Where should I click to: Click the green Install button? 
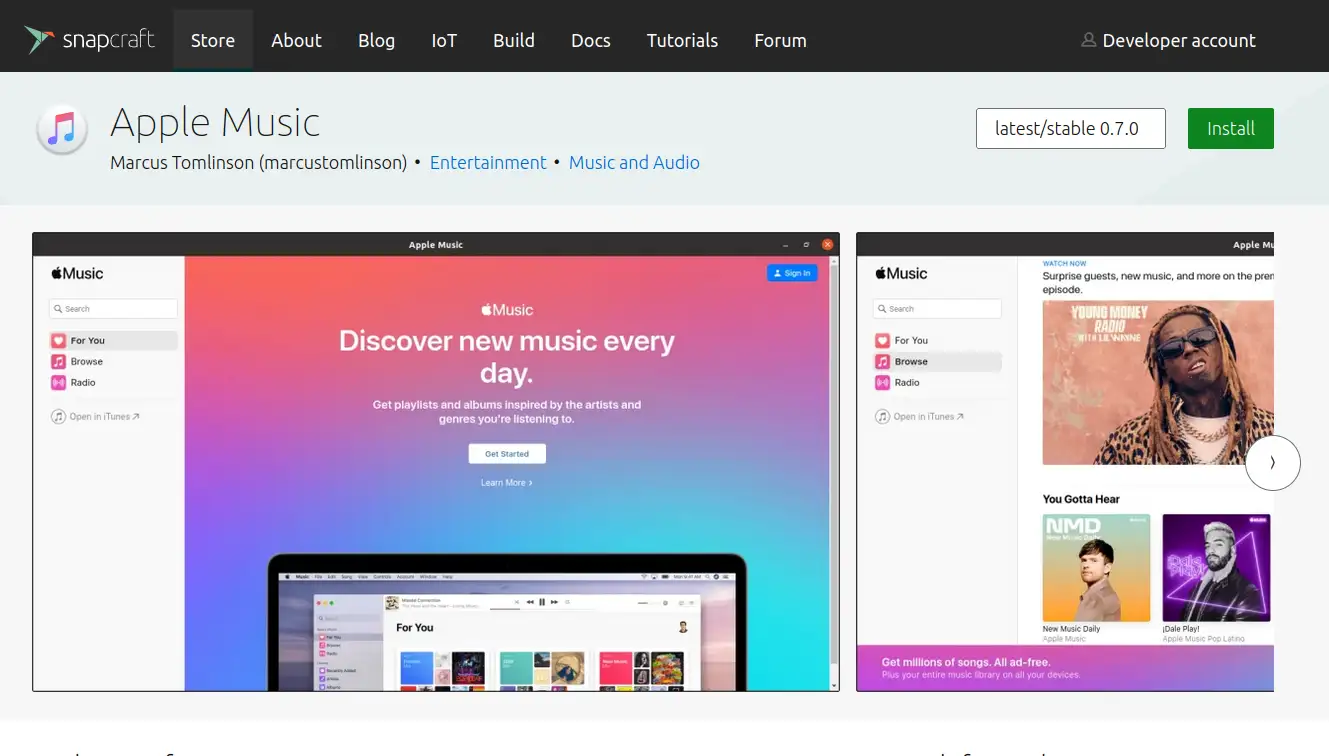pyautogui.click(x=1231, y=128)
